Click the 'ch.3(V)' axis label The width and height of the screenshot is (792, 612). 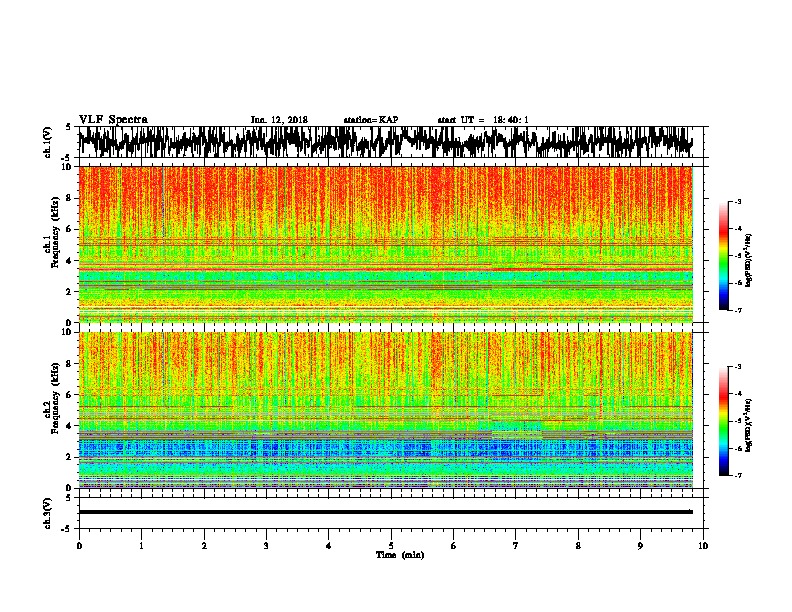[48, 513]
